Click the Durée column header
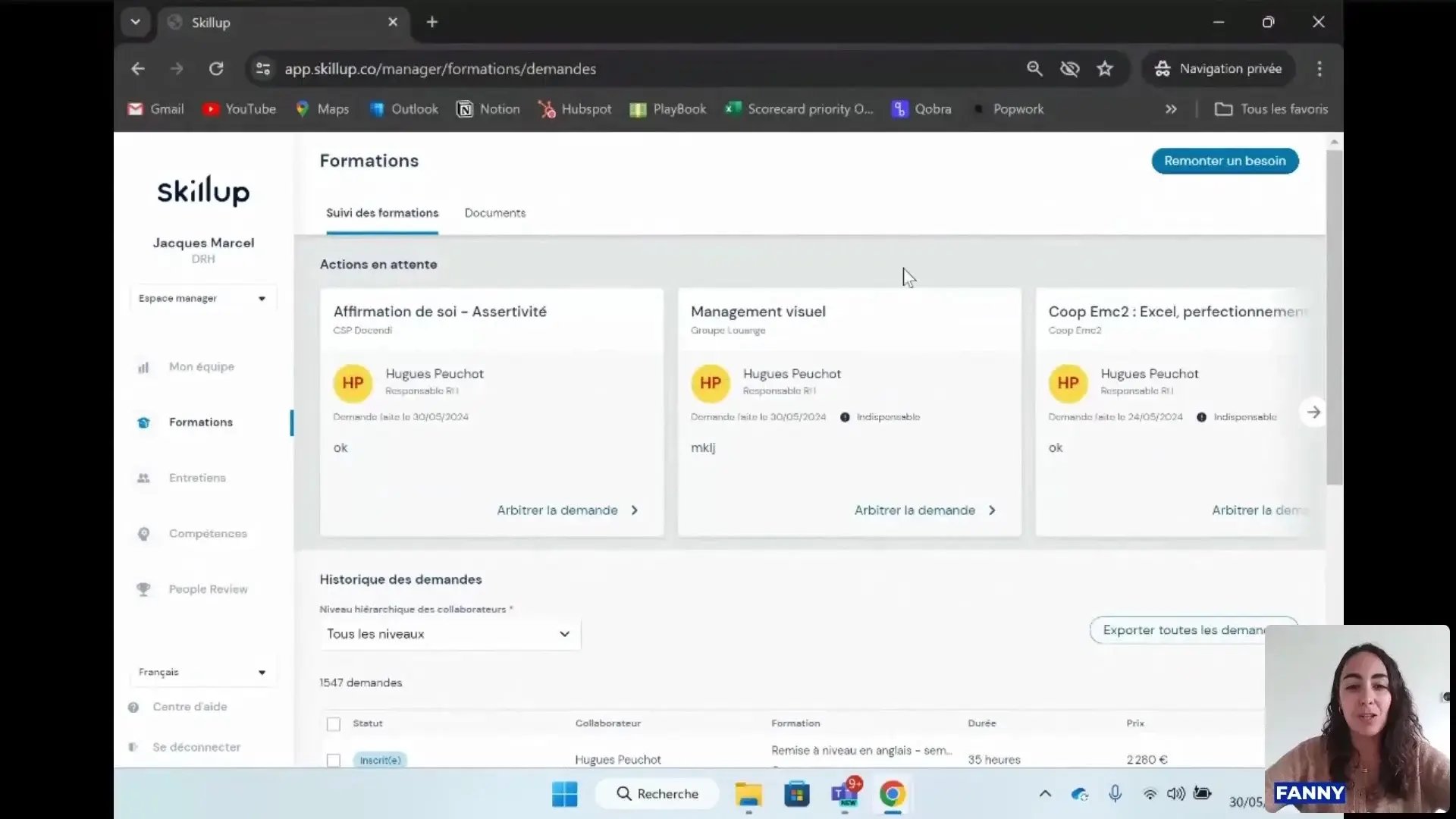Viewport: 1456px width, 819px height. (982, 723)
